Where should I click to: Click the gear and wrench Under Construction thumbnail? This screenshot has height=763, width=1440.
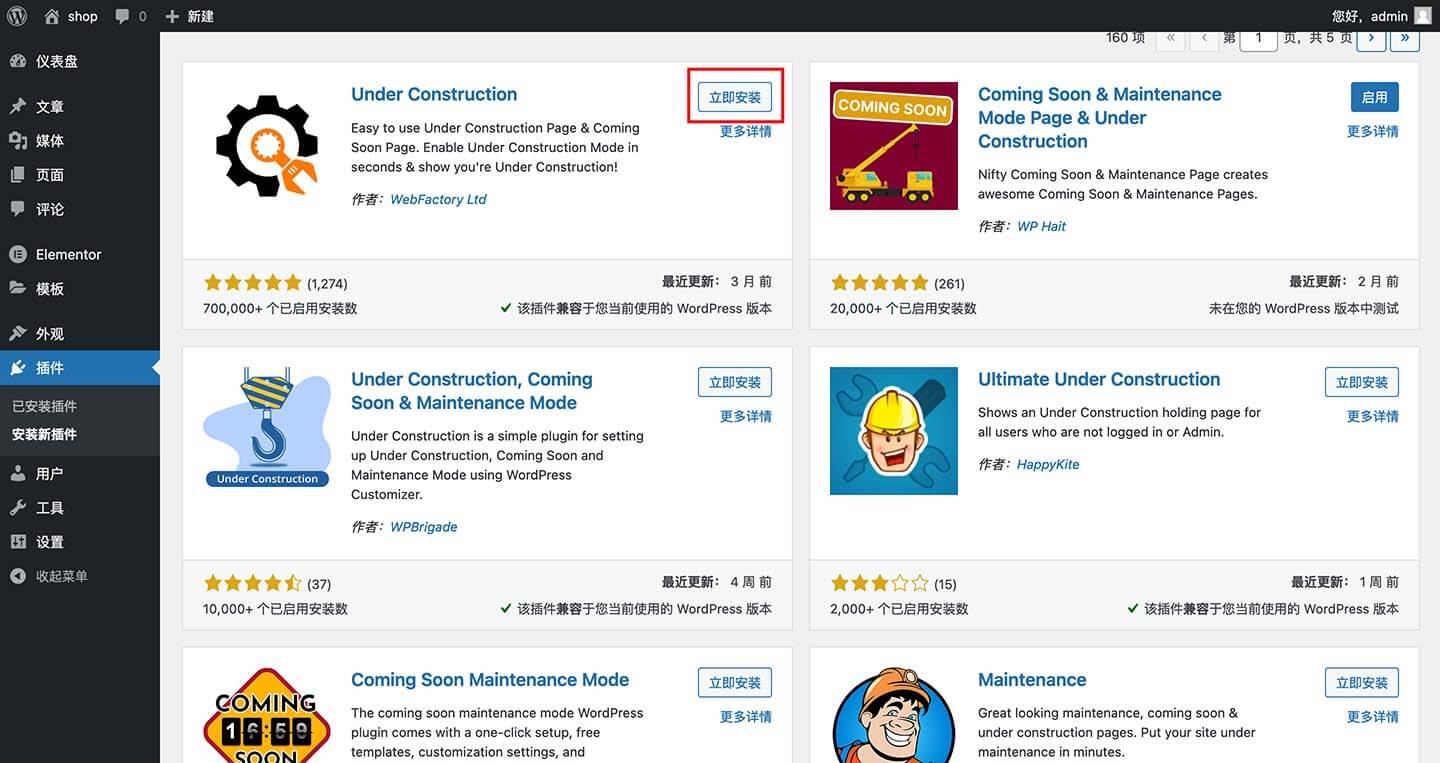pyautogui.click(x=267, y=146)
